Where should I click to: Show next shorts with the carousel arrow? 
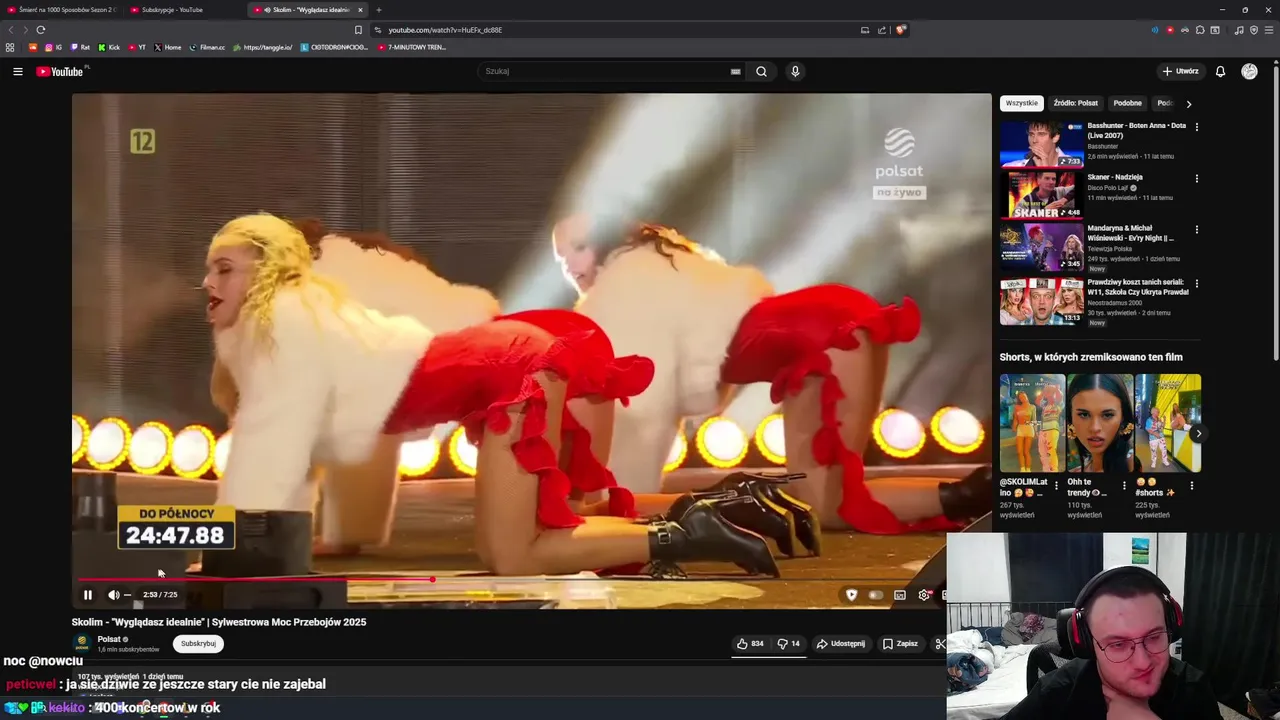point(1198,433)
